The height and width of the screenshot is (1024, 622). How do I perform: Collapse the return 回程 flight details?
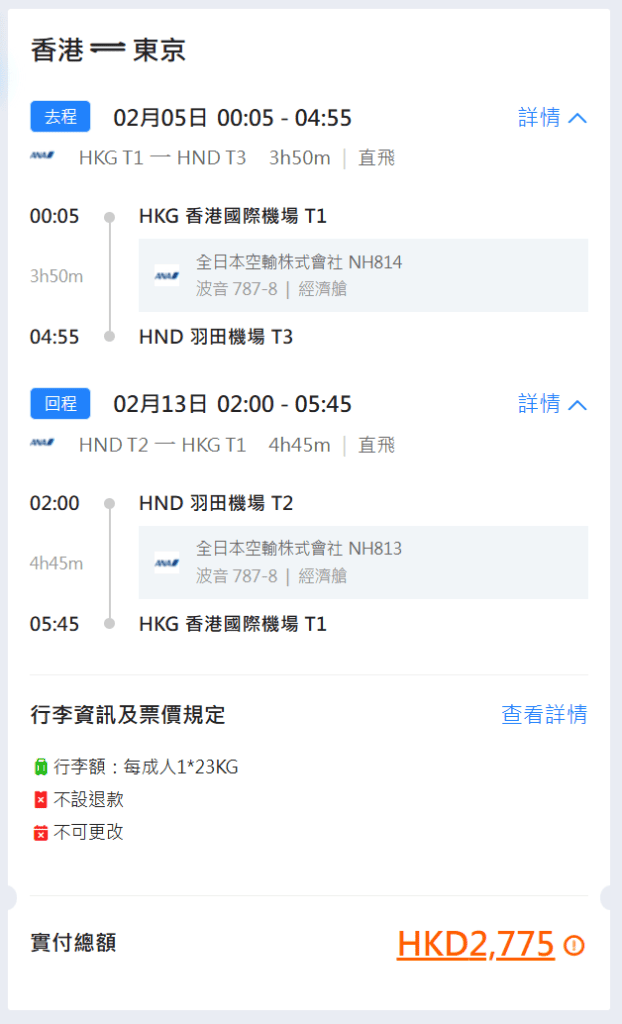click(552, 404)
